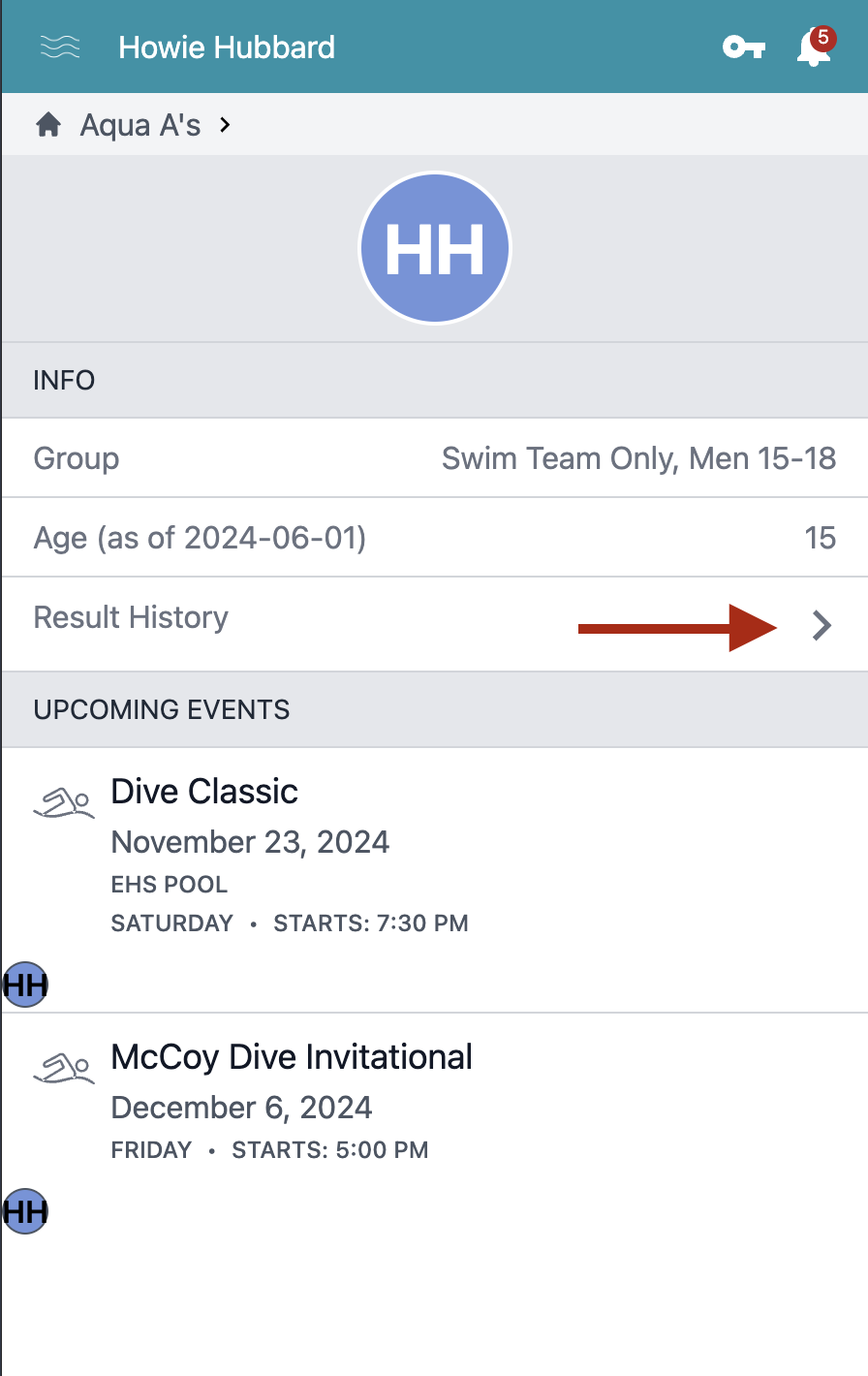Click the Howie Hubbard header title

227,47
